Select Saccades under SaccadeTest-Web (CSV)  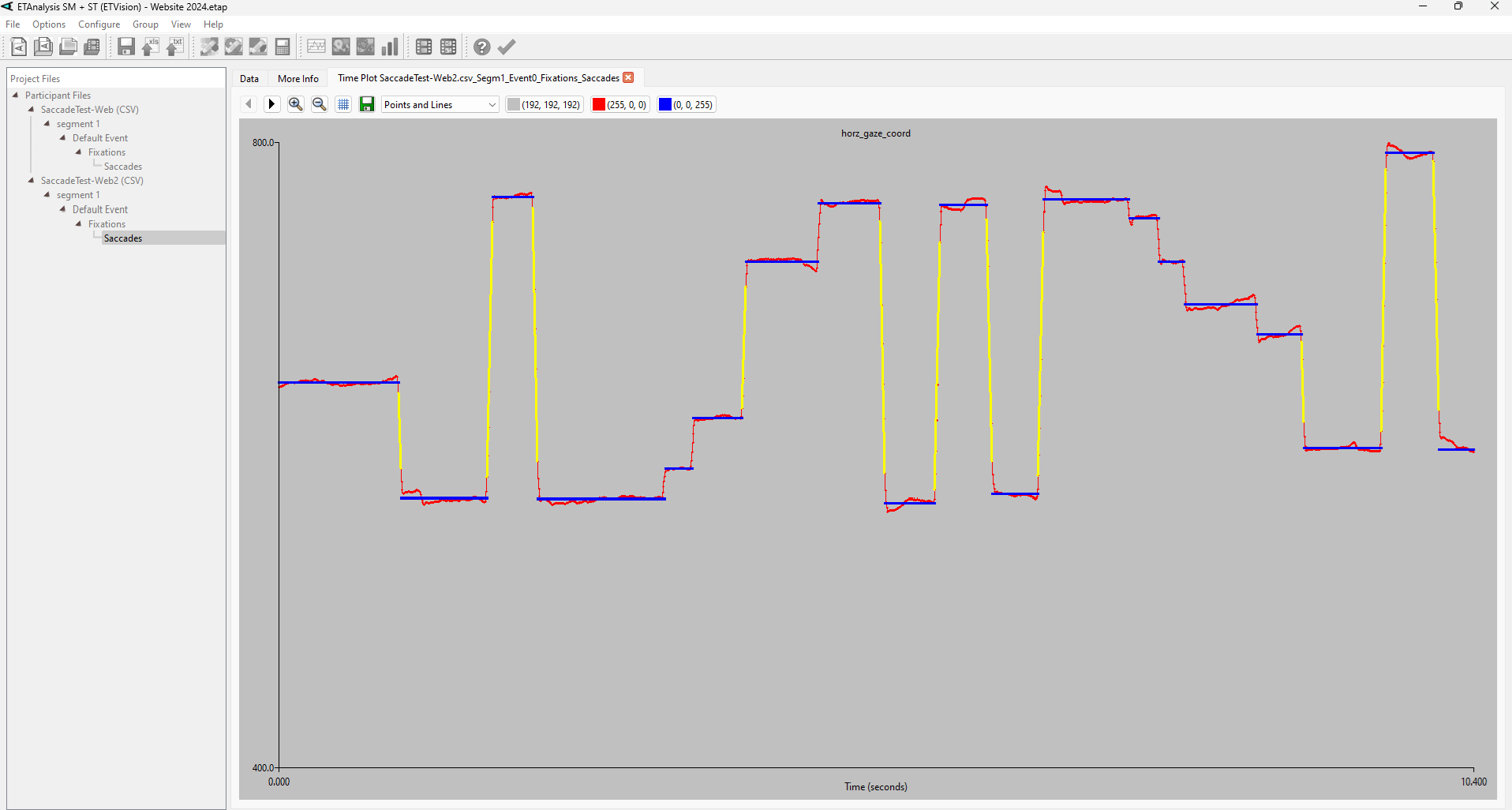click(x=123, y=167)
